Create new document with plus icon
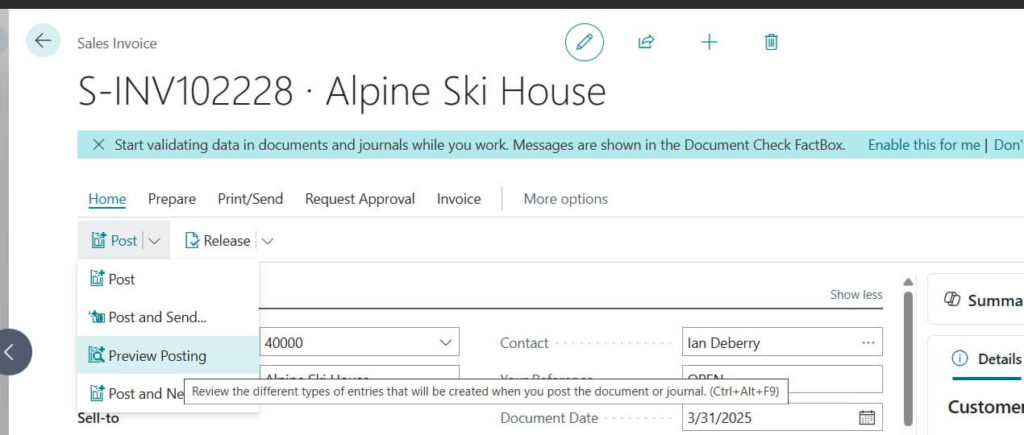The width and height of the screenshot is (1024, 435). [x=709, y=42]
